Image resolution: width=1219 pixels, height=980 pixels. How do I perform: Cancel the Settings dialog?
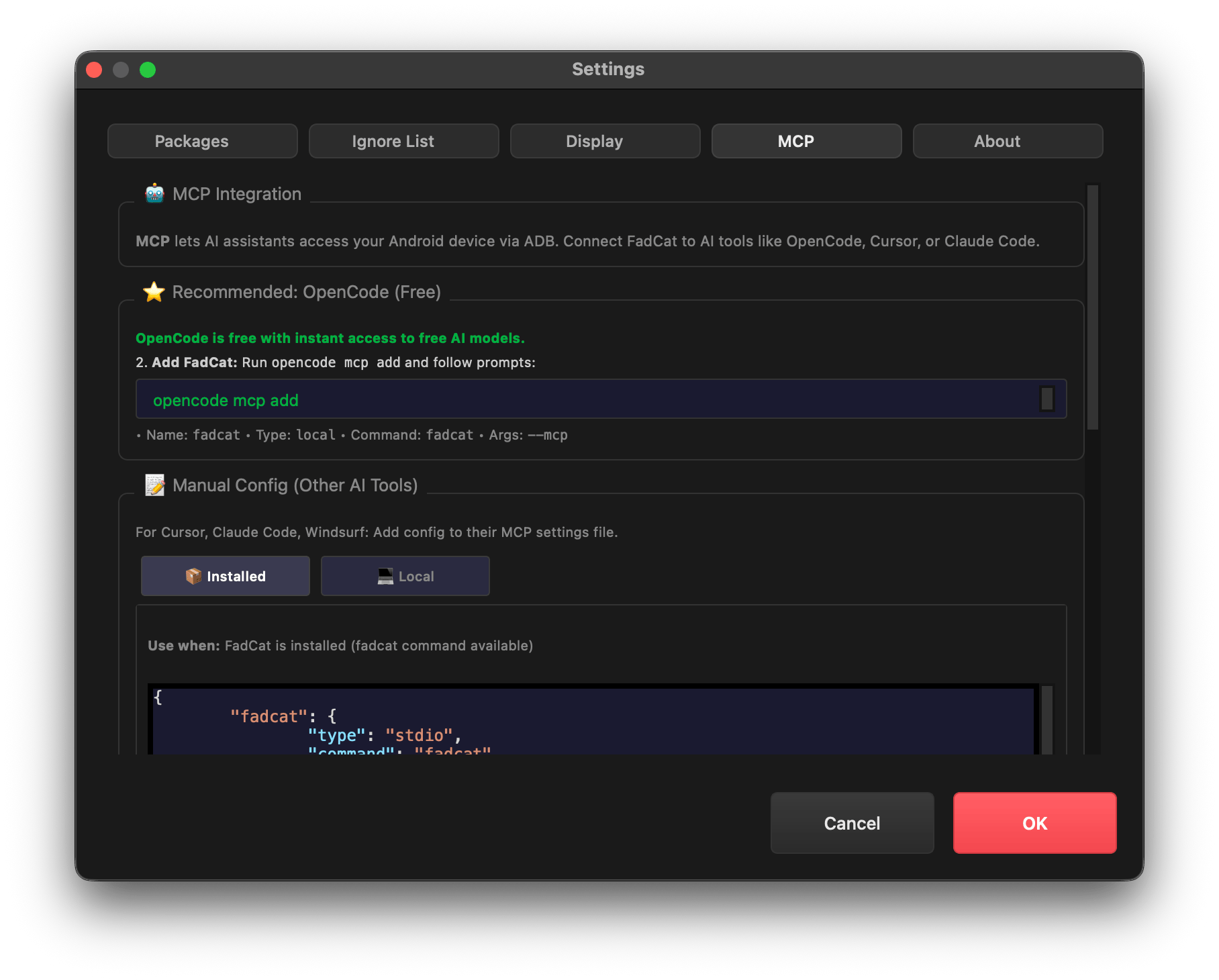[x=852, y=823]
